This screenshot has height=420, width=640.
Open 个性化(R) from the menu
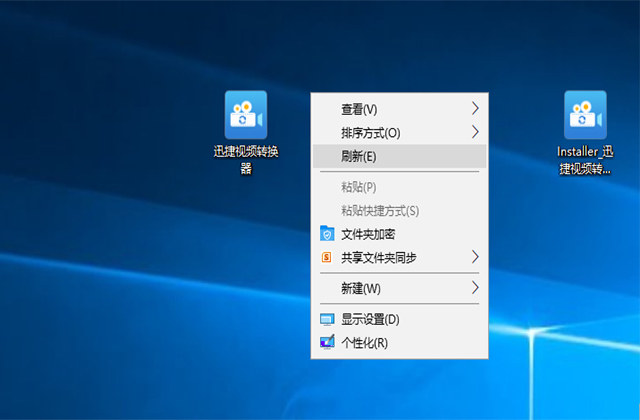(x=400, y=343)
